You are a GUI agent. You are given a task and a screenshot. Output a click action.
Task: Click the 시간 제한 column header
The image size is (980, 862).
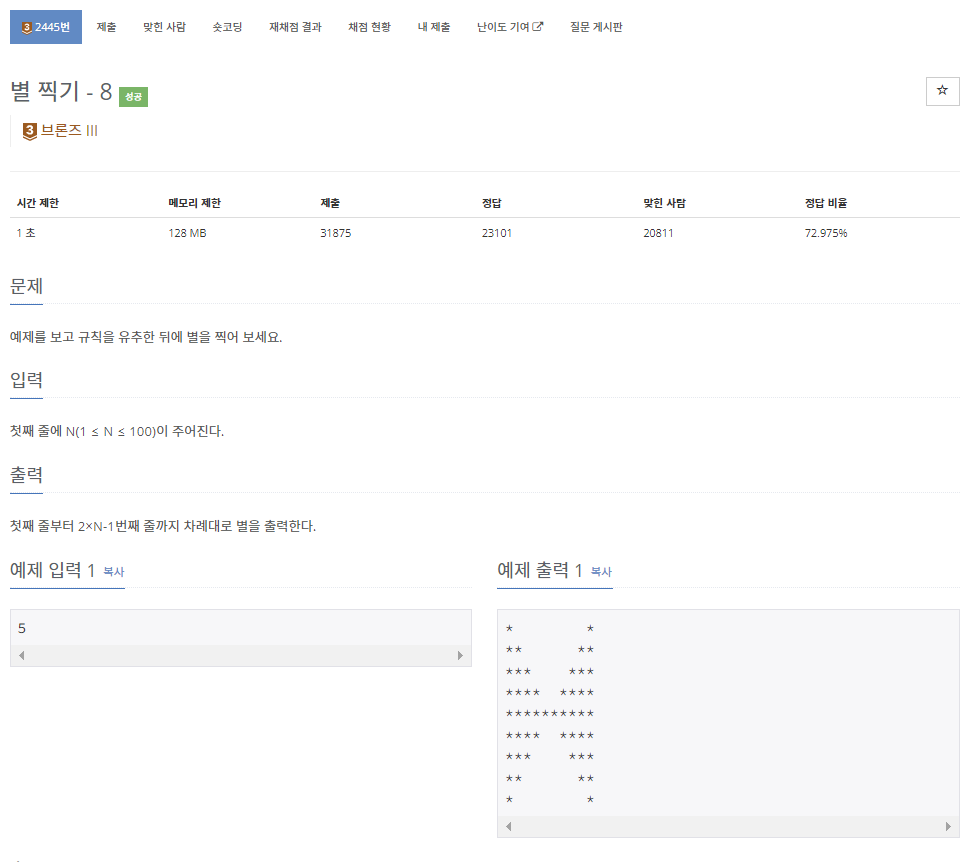coord(38,203)
